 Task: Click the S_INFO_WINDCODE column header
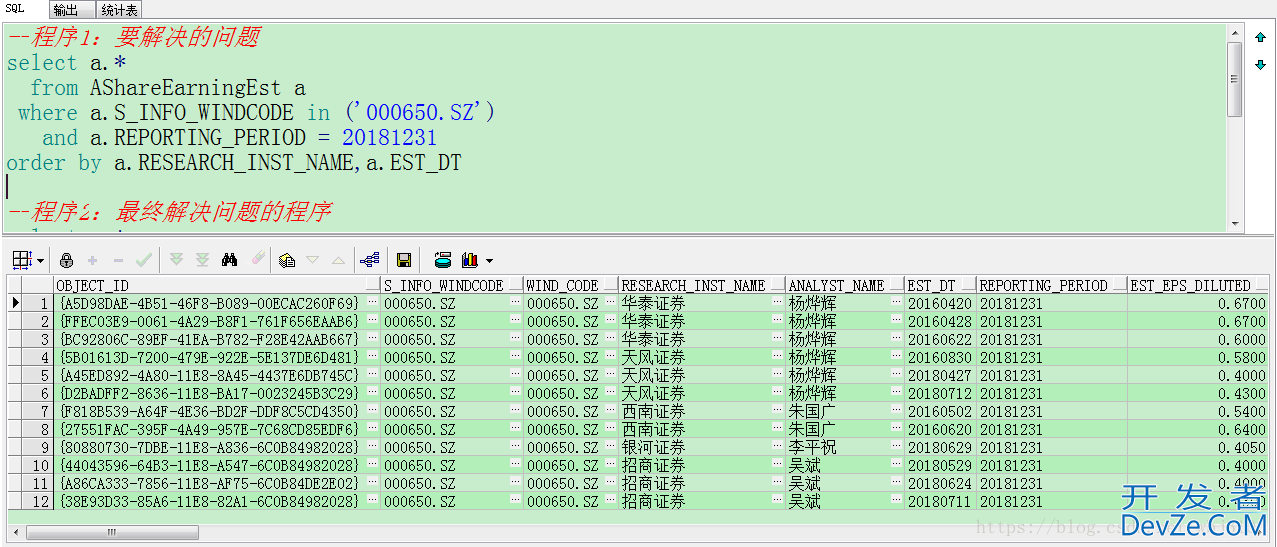click(452, 285)
